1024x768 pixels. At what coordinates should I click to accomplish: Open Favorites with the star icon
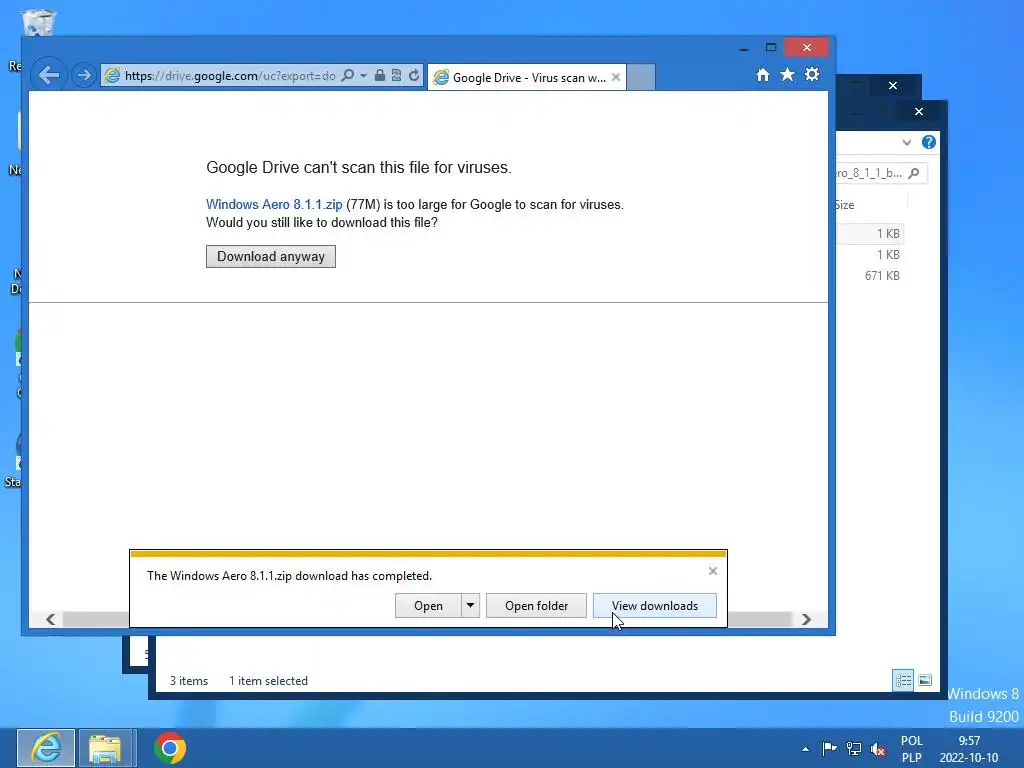788,75
